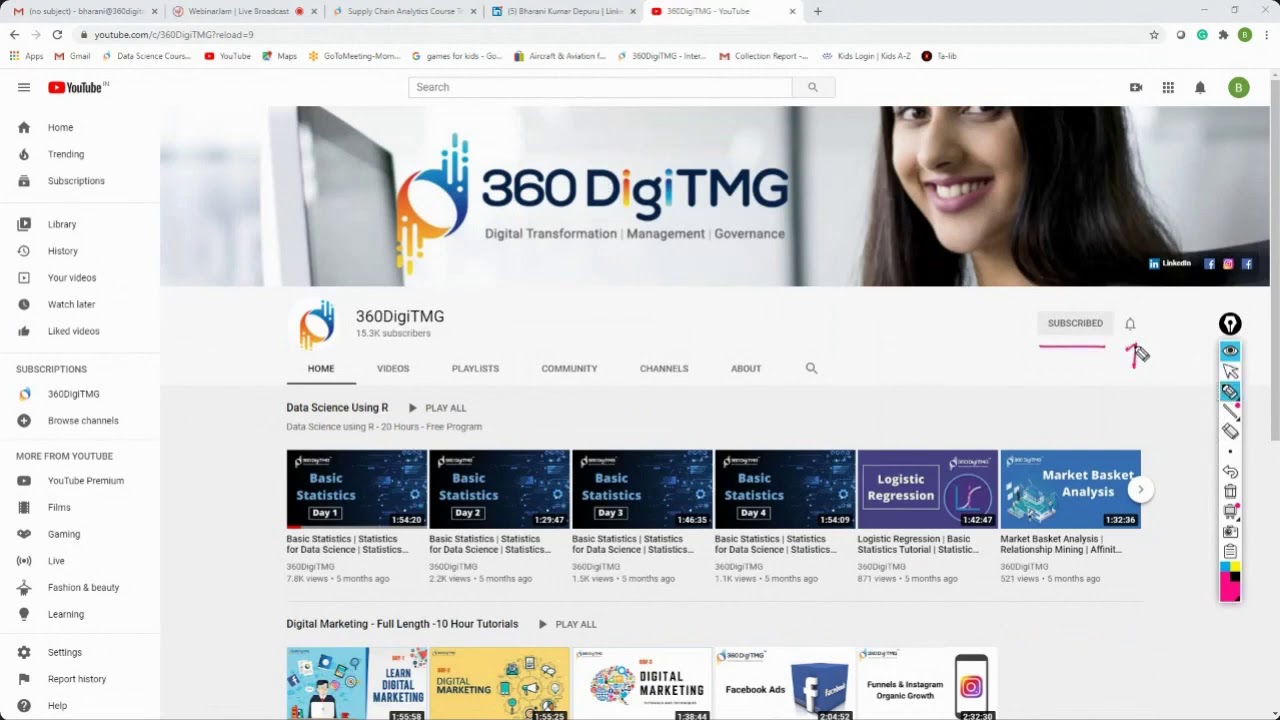The height and width of the screenshot is (720, 1280).
Task: Show next videos with carousel arrow
Action: coord(1140,489)
